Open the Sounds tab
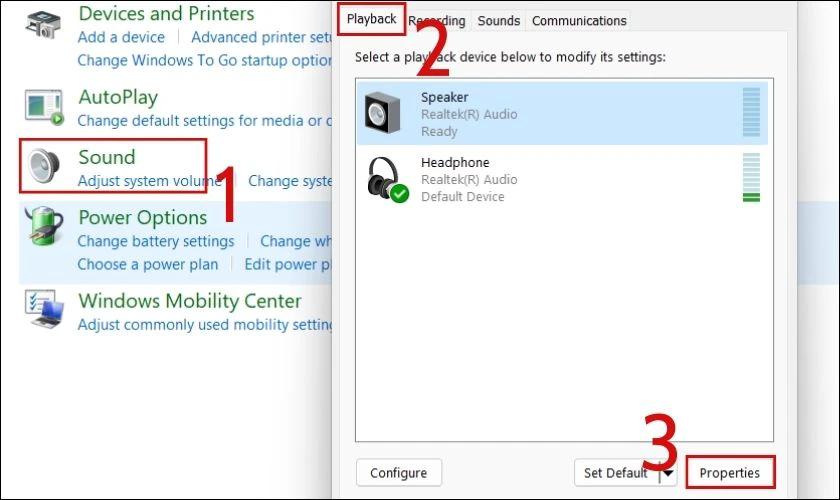 [x=498, y=21]
